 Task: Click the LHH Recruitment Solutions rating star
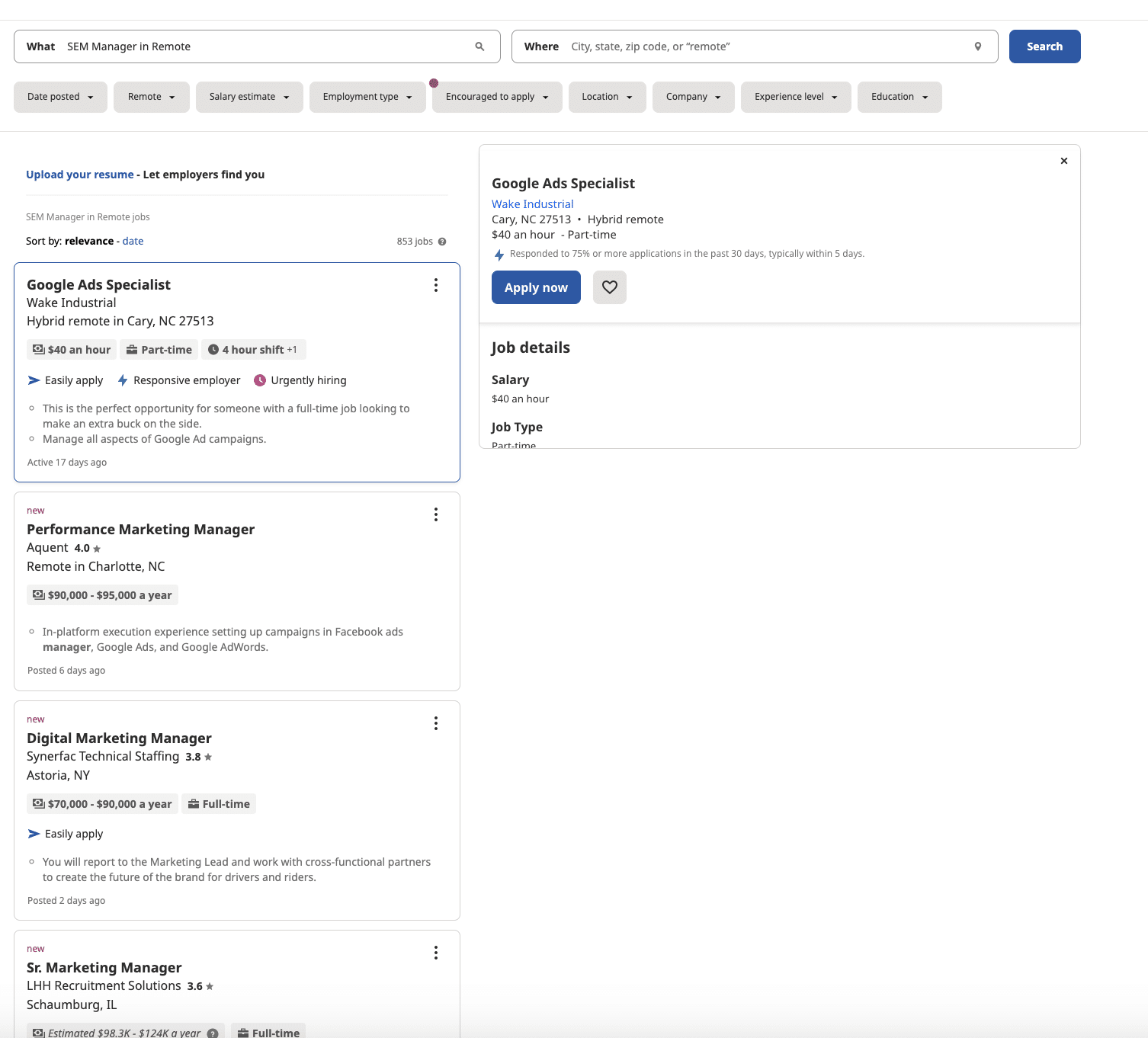pos(210,987)
